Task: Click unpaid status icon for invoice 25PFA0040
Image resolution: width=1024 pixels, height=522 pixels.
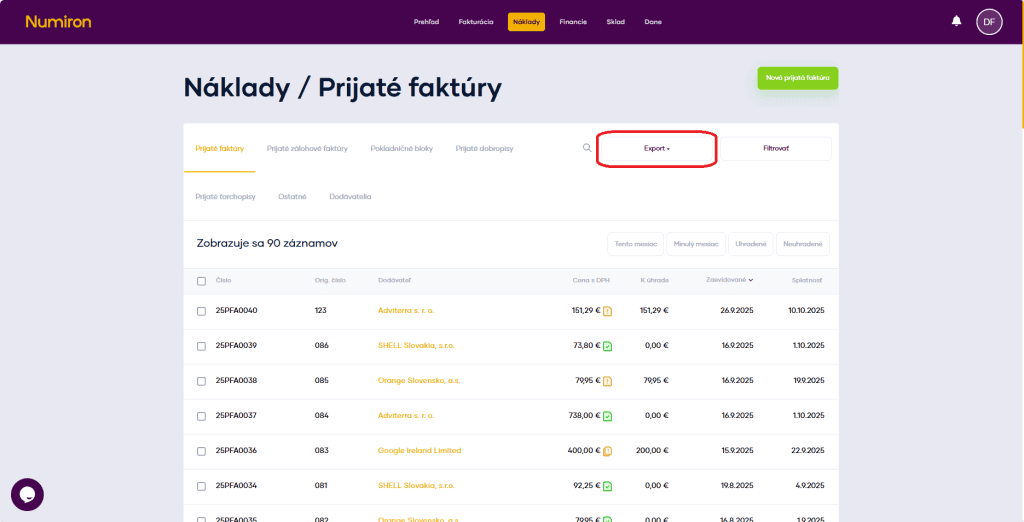Action: 608,311
